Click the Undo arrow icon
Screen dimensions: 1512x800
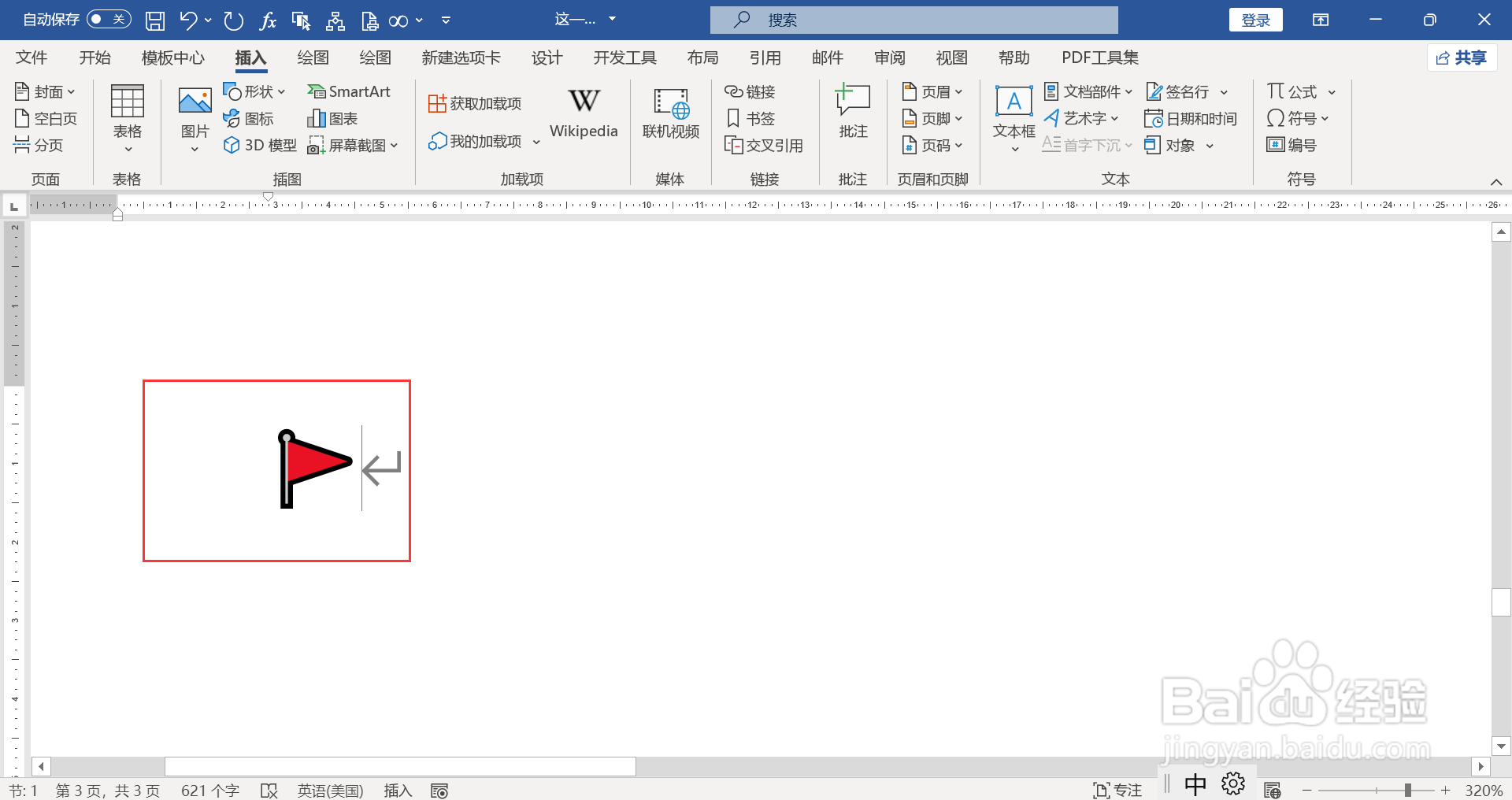(x=188, y=20)
